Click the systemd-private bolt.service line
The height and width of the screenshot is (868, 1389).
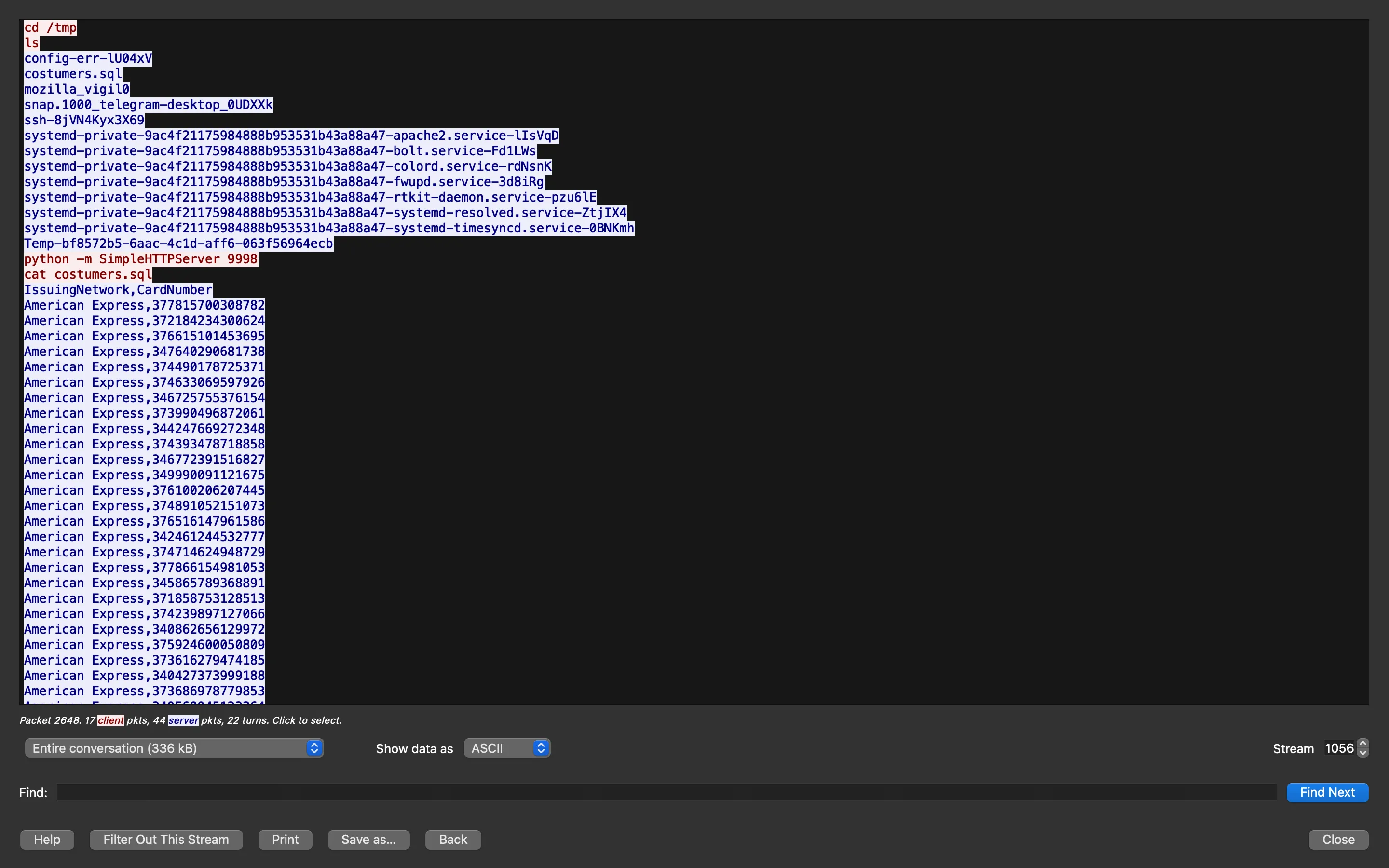(x=280, y=151)
